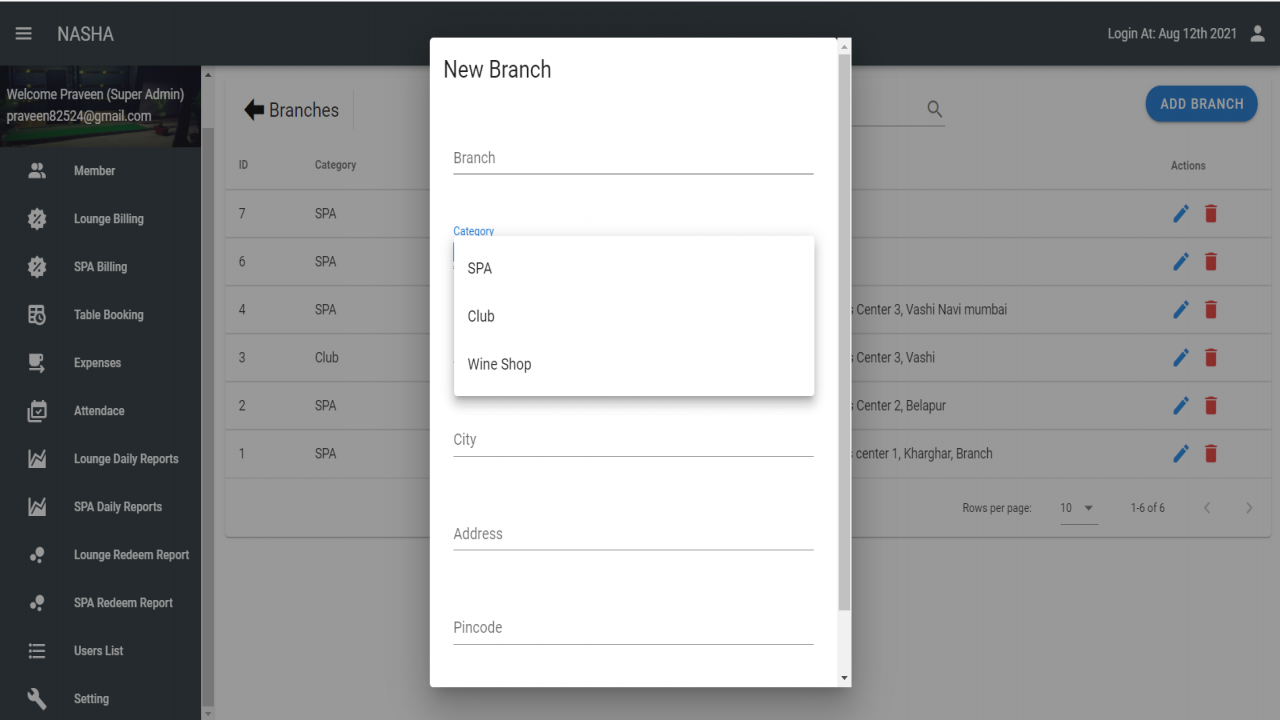Click the search magnifier icon
The image size is (1280, 720).
pyautogui.click(x=934, y=109)
